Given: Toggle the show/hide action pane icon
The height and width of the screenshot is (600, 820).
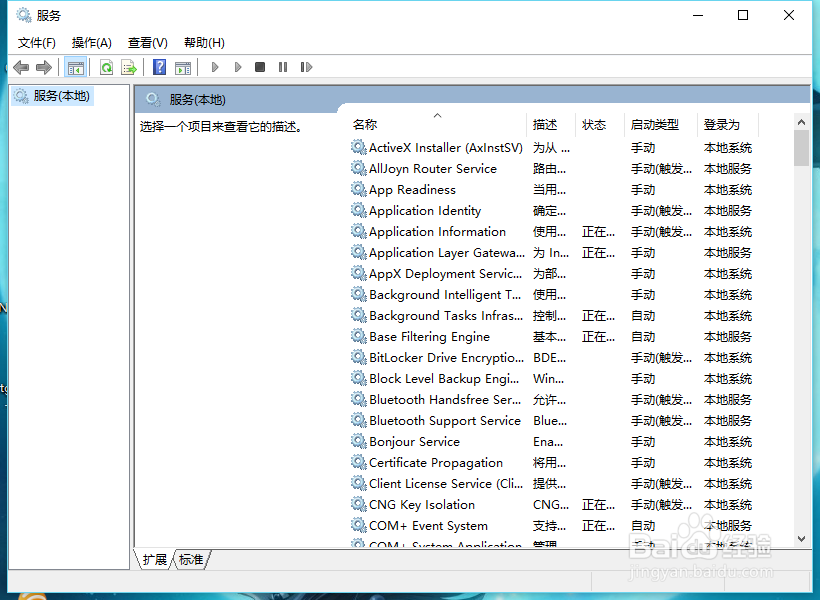Looking at the screenshot, I should coord(183,67).
